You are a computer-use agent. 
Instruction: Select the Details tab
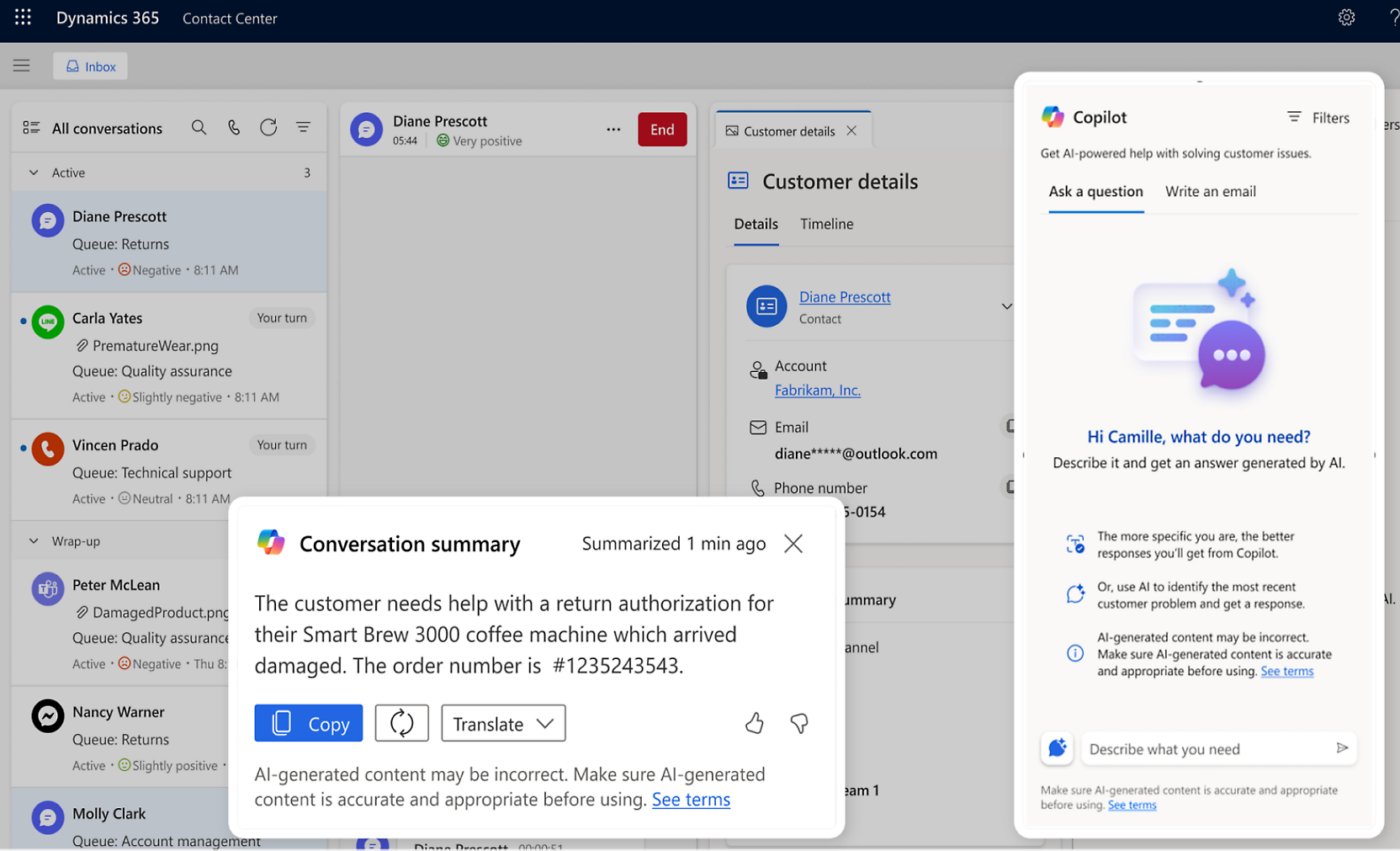point(756,224)
